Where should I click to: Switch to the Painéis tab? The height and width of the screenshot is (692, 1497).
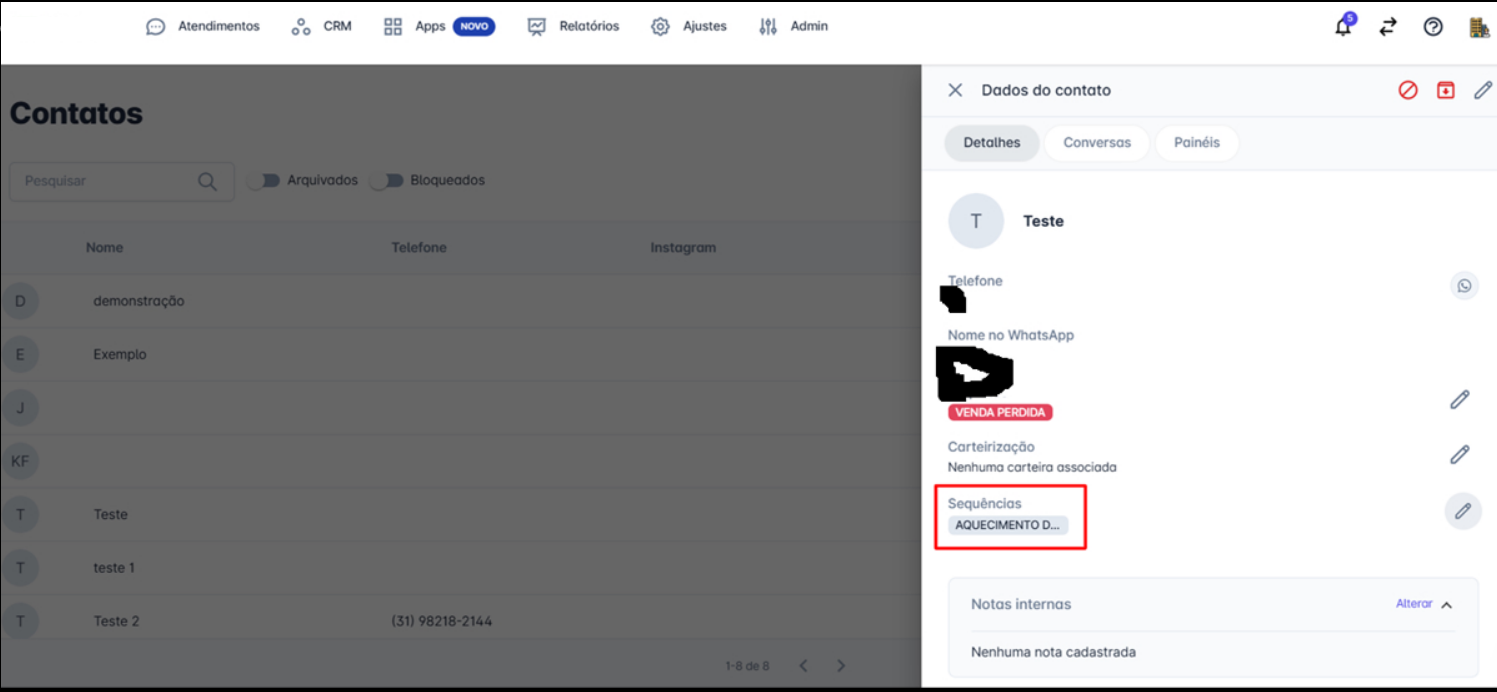pyautogui.click(x=1197, y=143)
